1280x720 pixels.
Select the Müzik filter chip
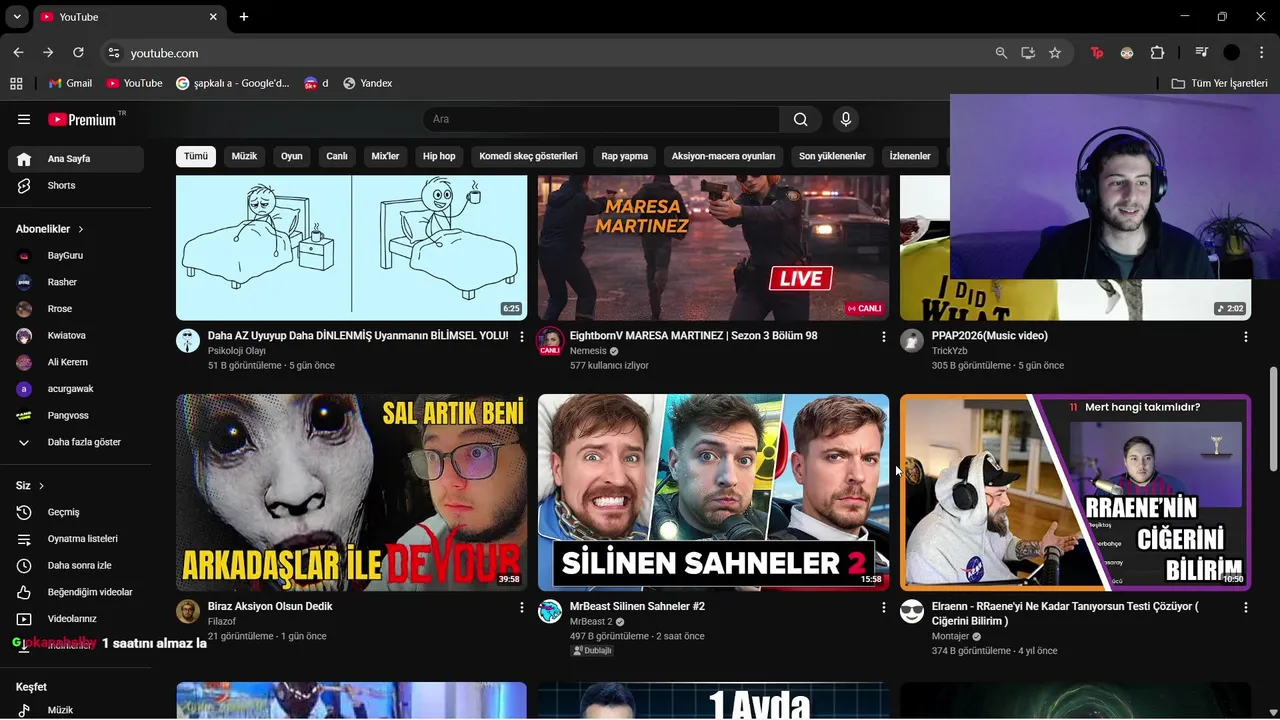[x=244, y=156]
